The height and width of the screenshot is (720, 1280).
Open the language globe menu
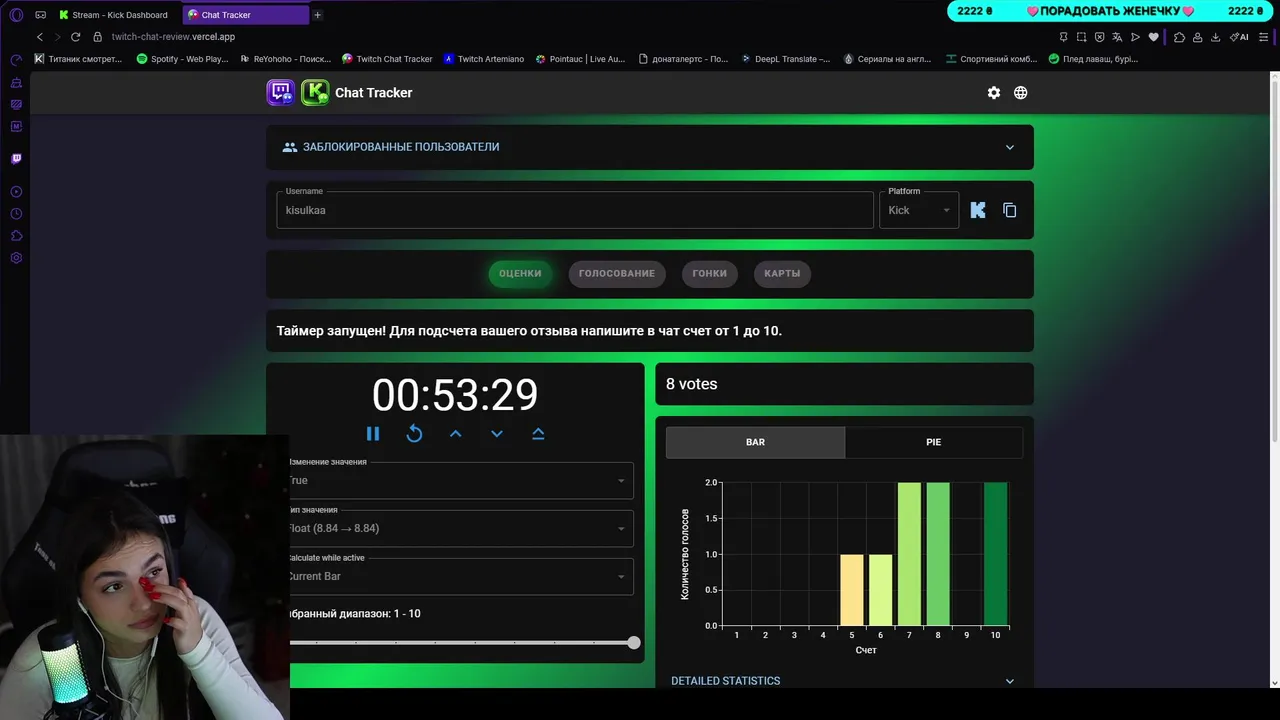pos(1020,92)
